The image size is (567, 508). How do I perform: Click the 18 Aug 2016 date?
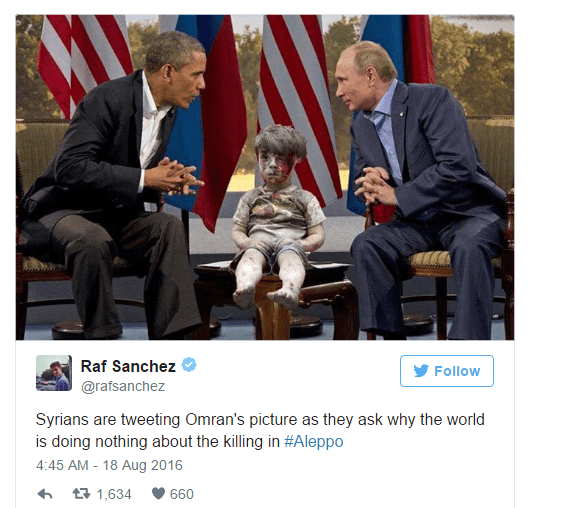(143, 465)
